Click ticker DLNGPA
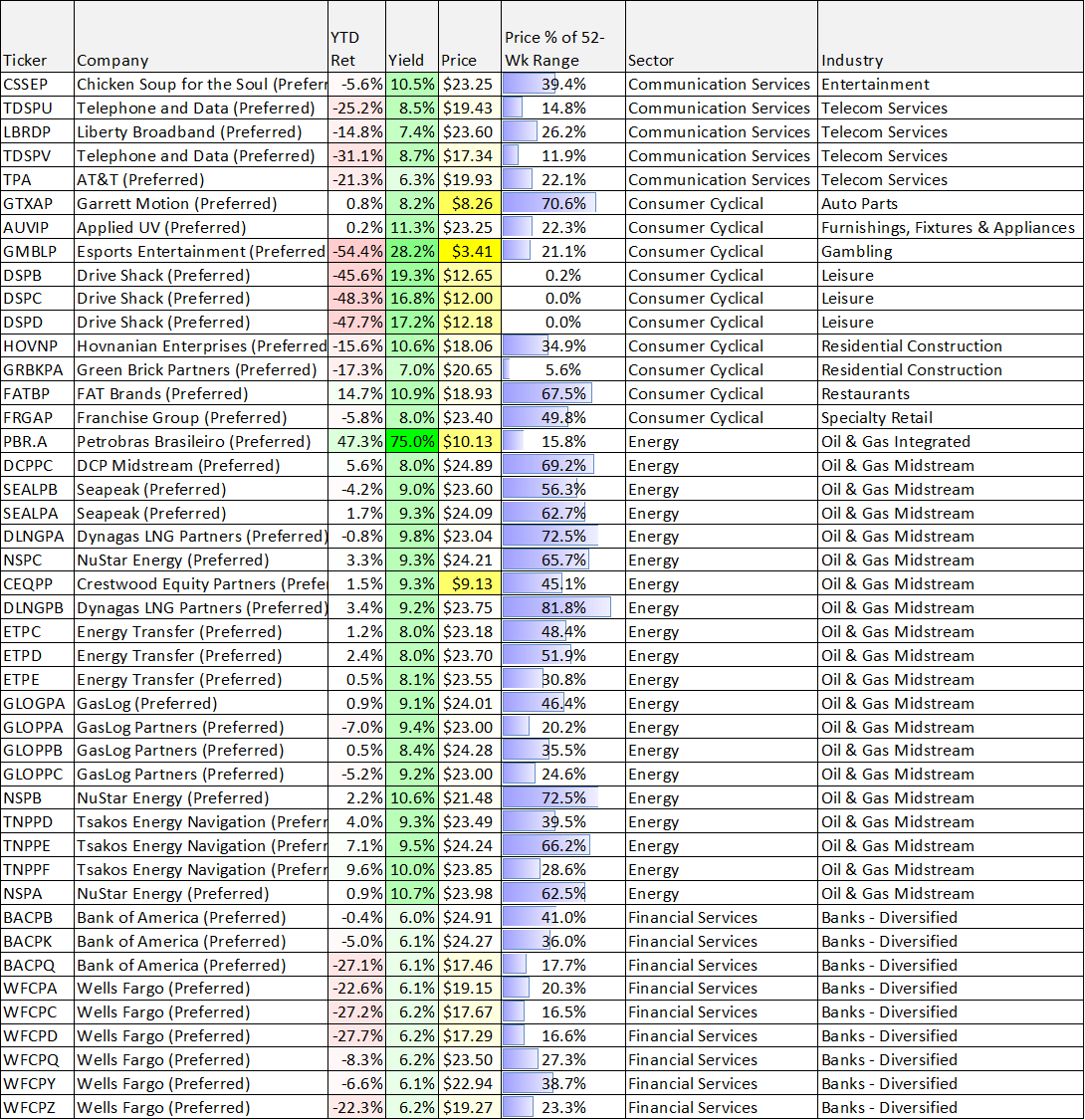This screenshot has width=1085, height=1120. [x=37, y=537]
